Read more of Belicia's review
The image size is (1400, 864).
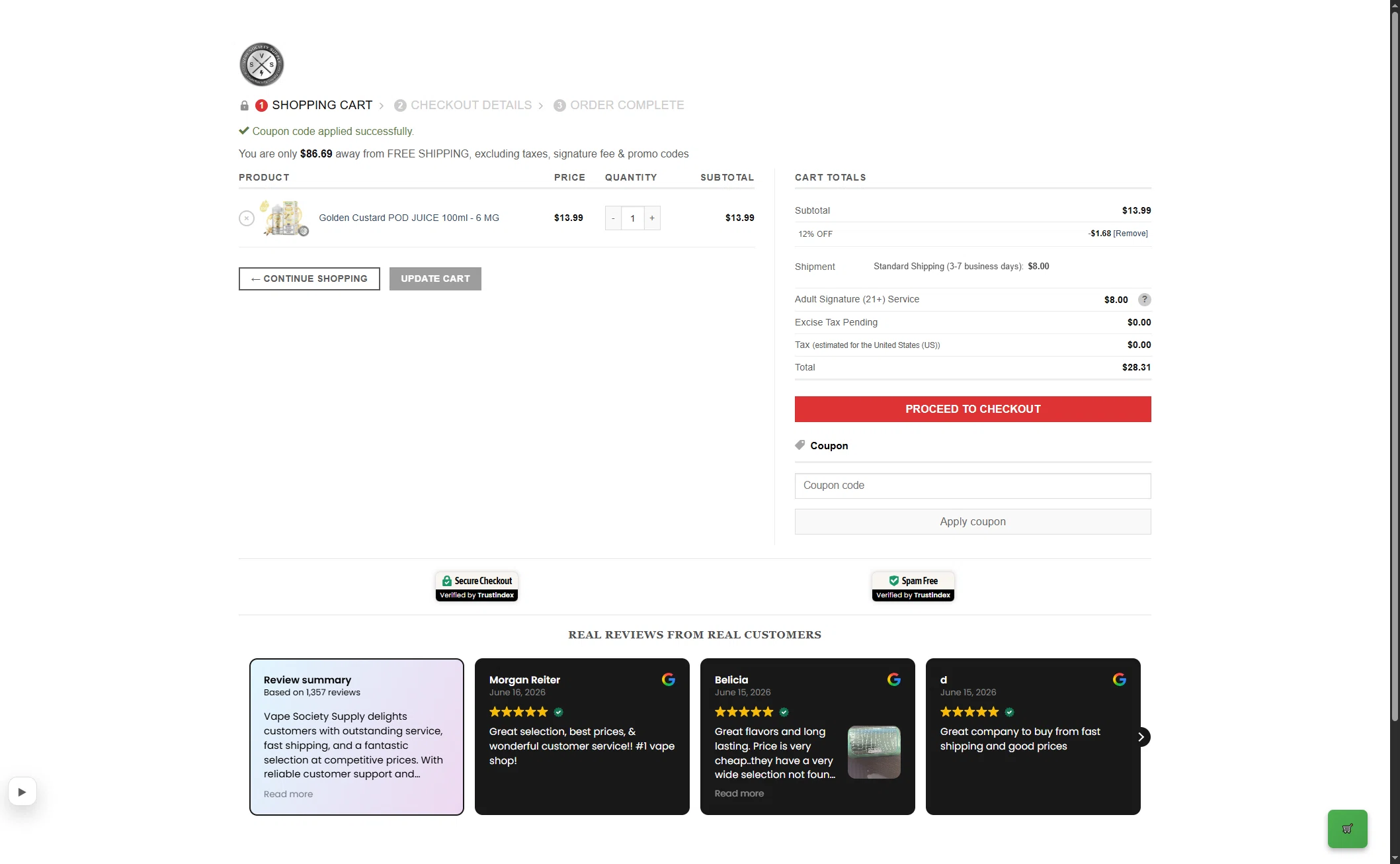tap(739, 793)
